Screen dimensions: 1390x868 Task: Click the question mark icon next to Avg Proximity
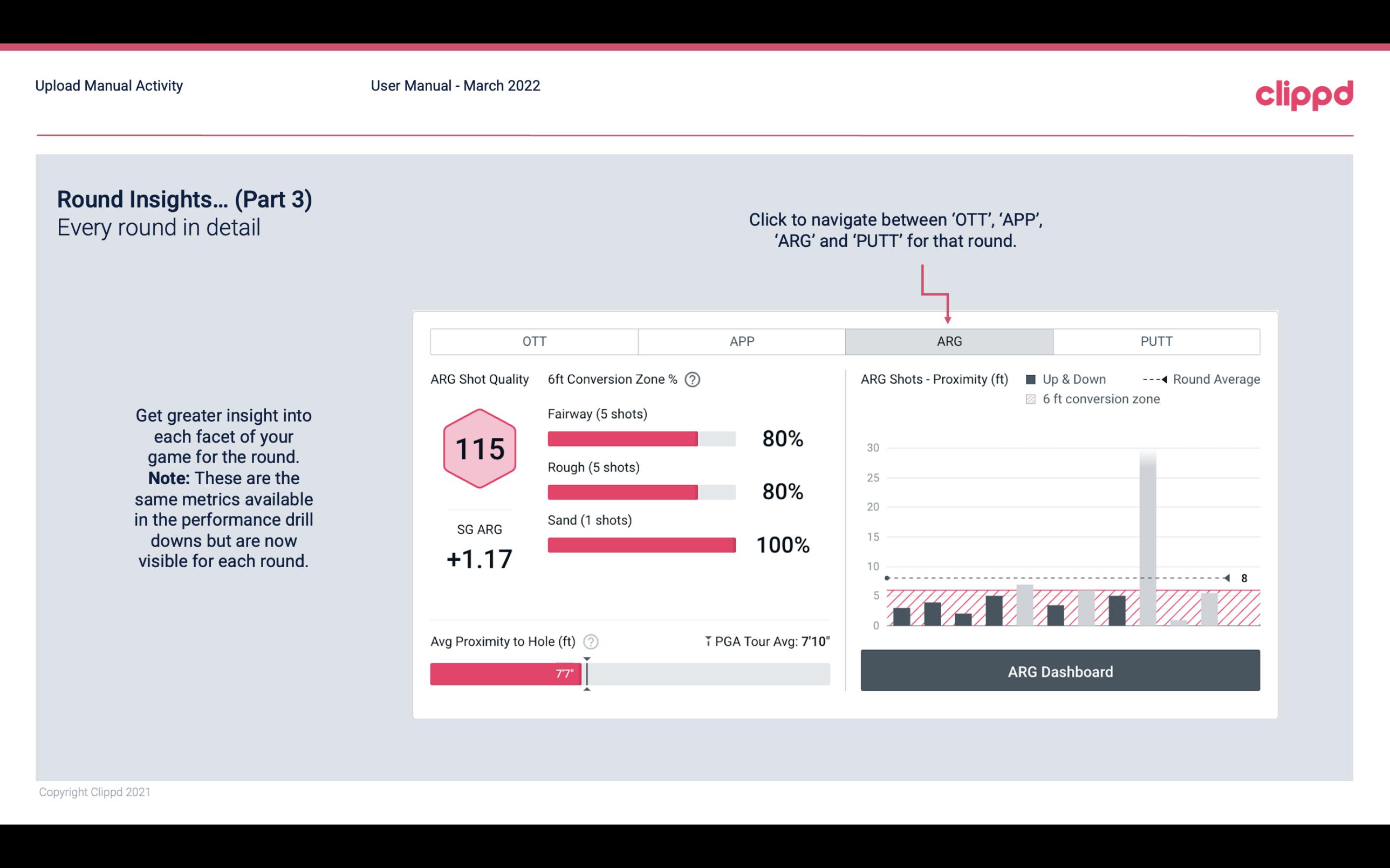[592, 641]
